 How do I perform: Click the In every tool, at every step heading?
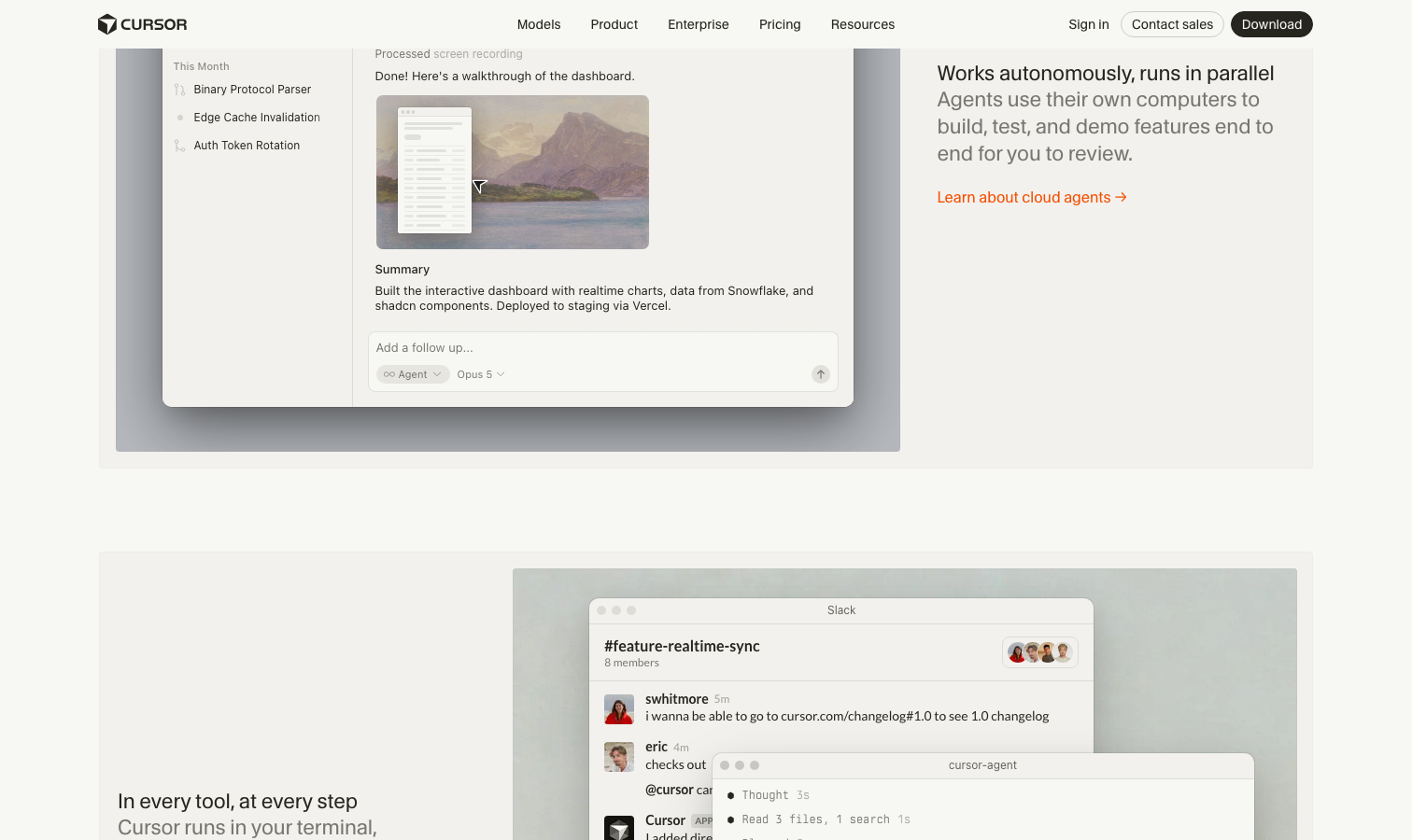click(237, 802)
